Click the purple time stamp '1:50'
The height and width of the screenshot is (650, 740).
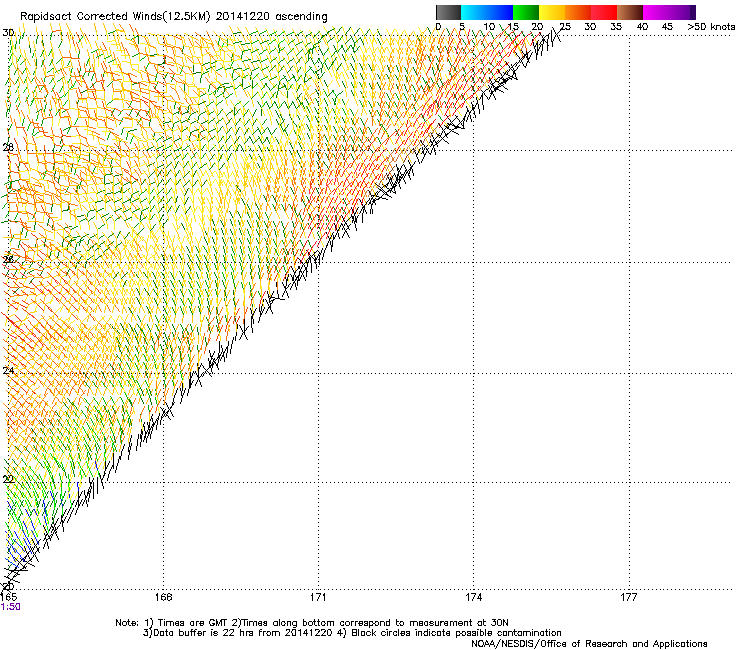[x=10, y=607]
